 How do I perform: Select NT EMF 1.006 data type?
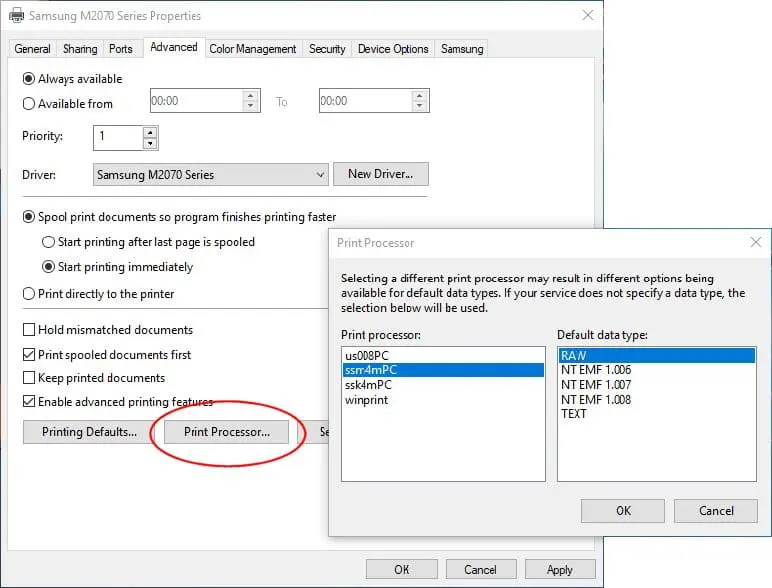tap(657, 370)
